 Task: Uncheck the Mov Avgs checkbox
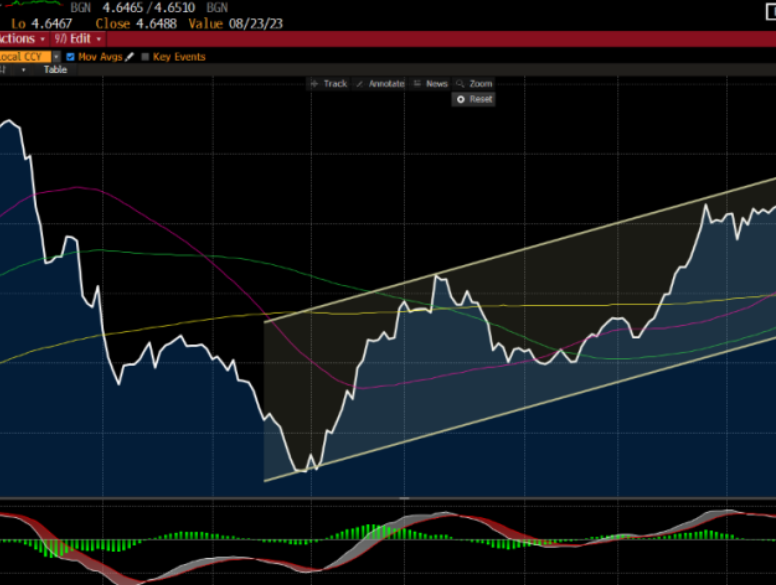coord(70,57)
